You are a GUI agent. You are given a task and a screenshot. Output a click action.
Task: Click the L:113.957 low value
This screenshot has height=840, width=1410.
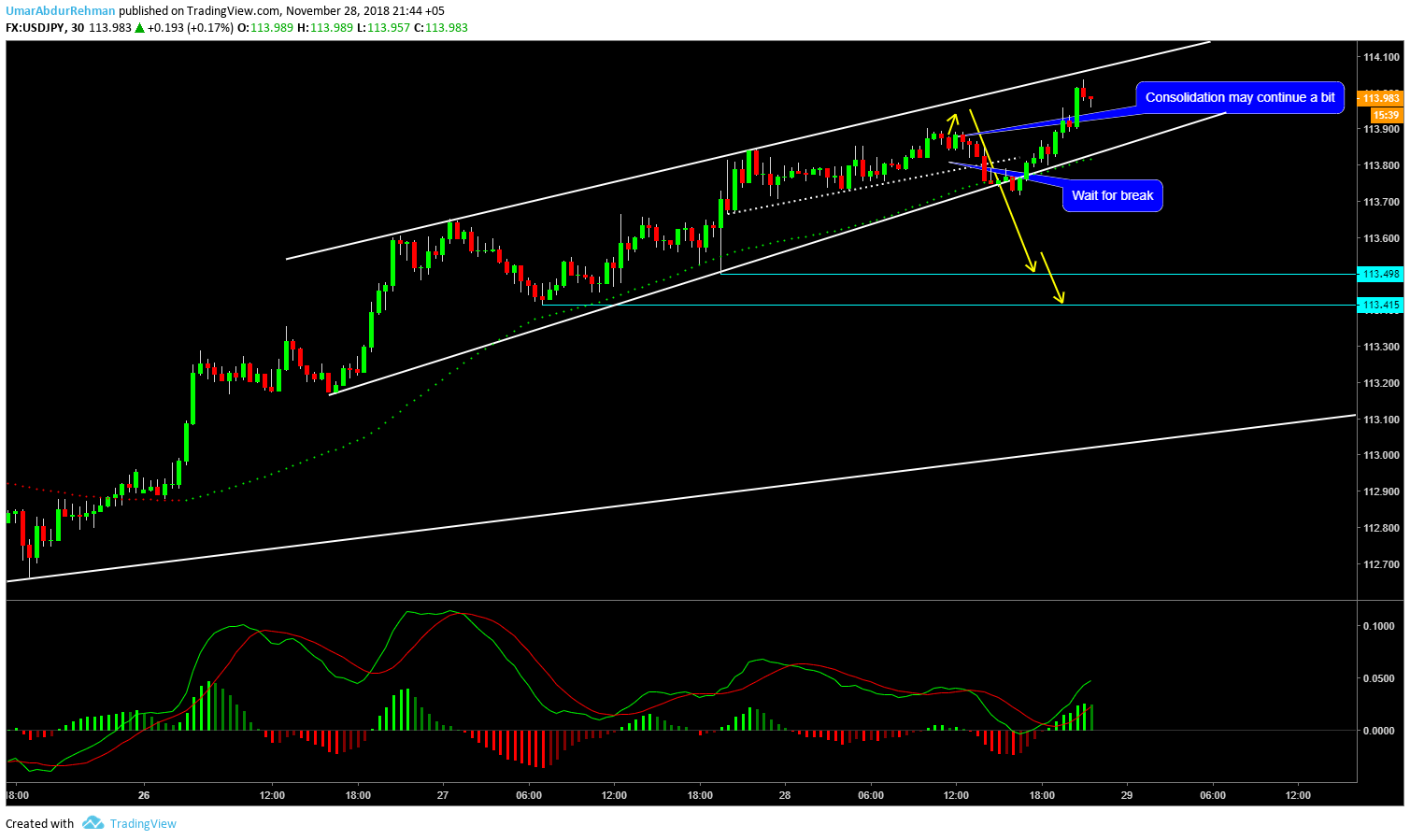(383, 27)
